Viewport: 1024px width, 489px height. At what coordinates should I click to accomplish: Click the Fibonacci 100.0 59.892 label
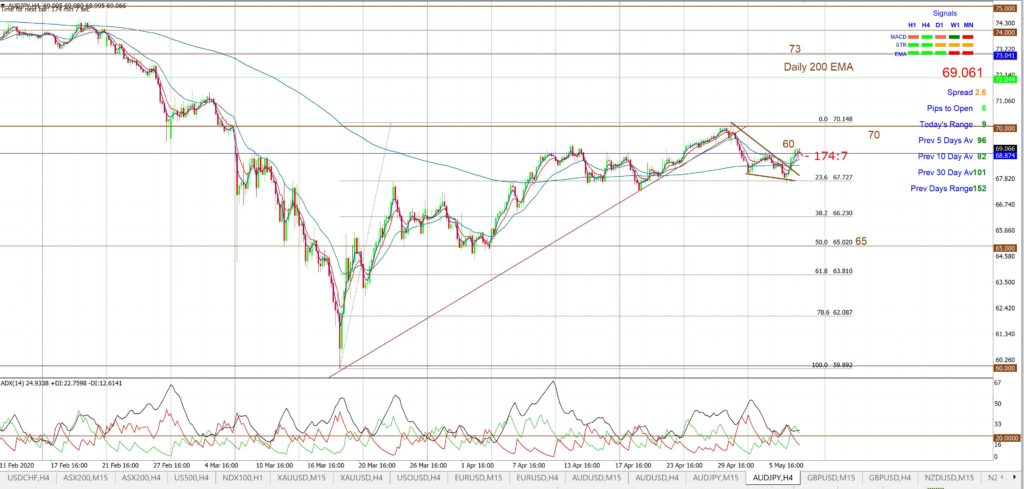pos(832,366)
